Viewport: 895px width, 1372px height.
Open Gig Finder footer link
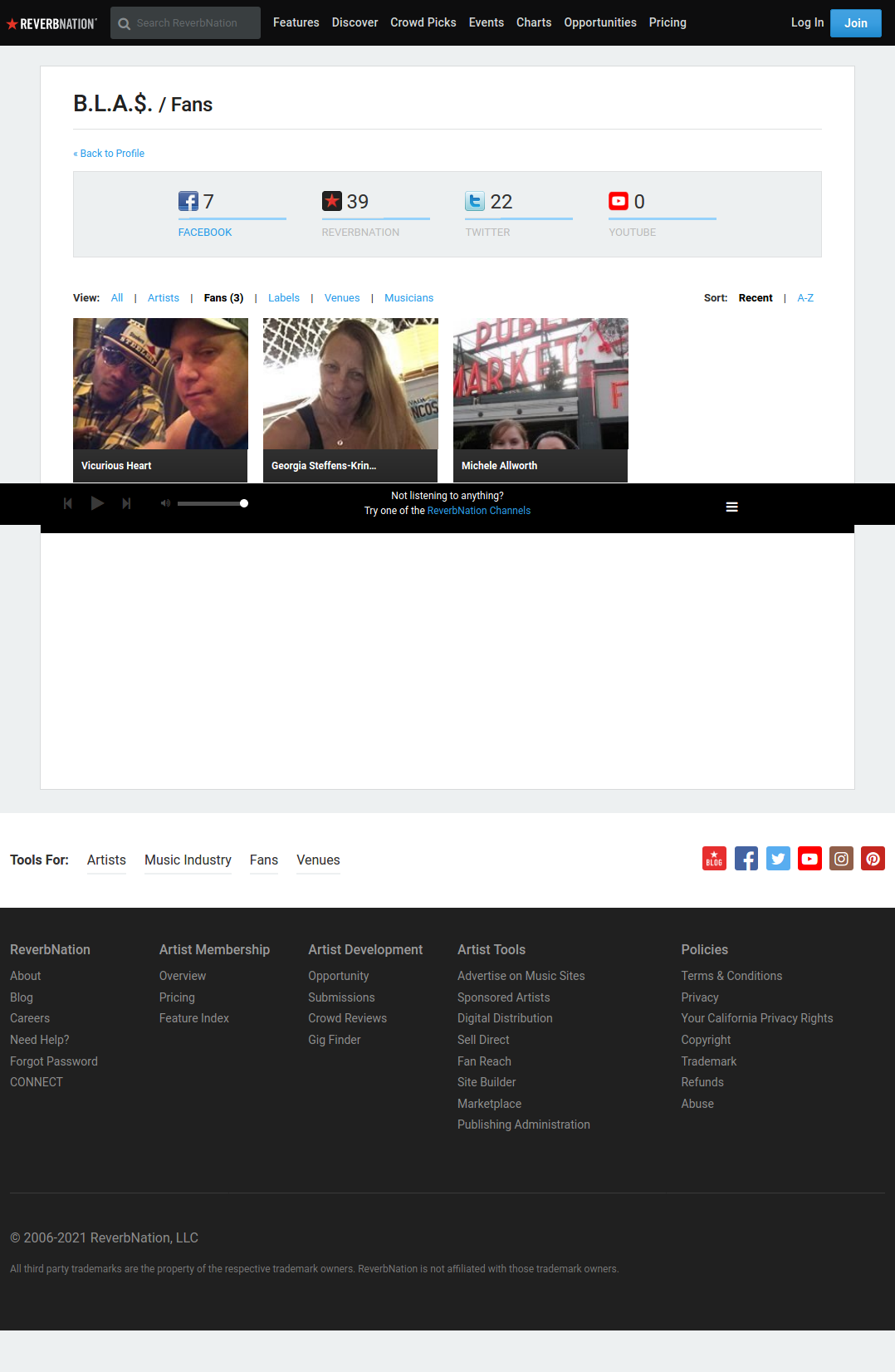coord(335,1040)
